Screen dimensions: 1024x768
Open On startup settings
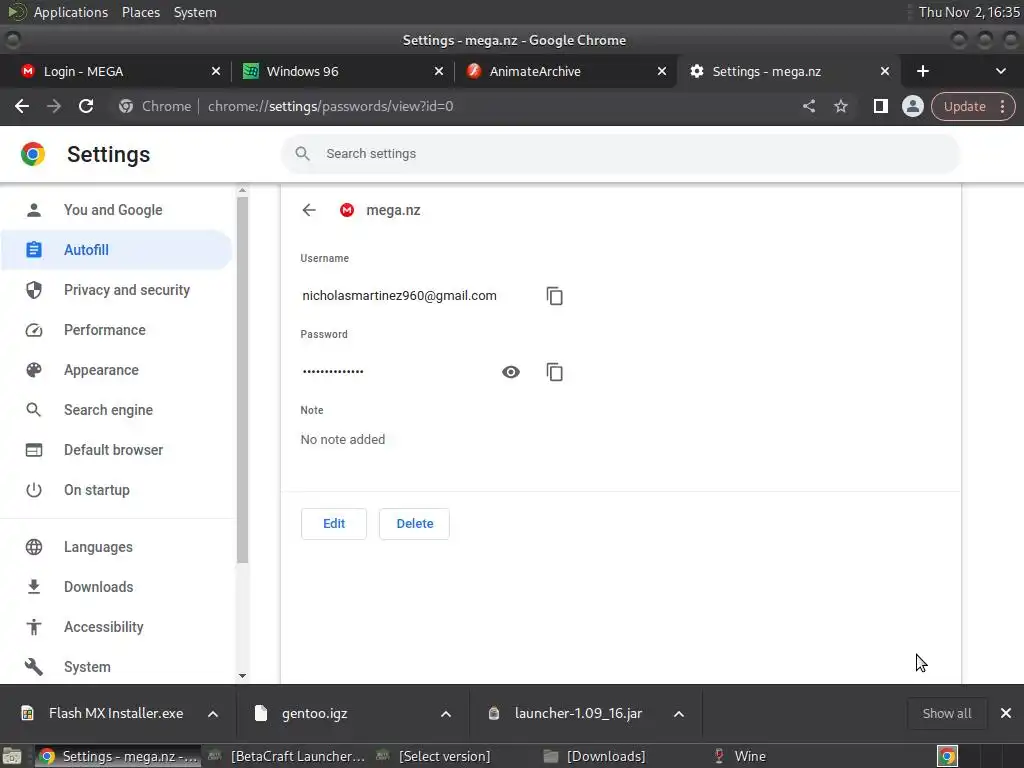116,490
